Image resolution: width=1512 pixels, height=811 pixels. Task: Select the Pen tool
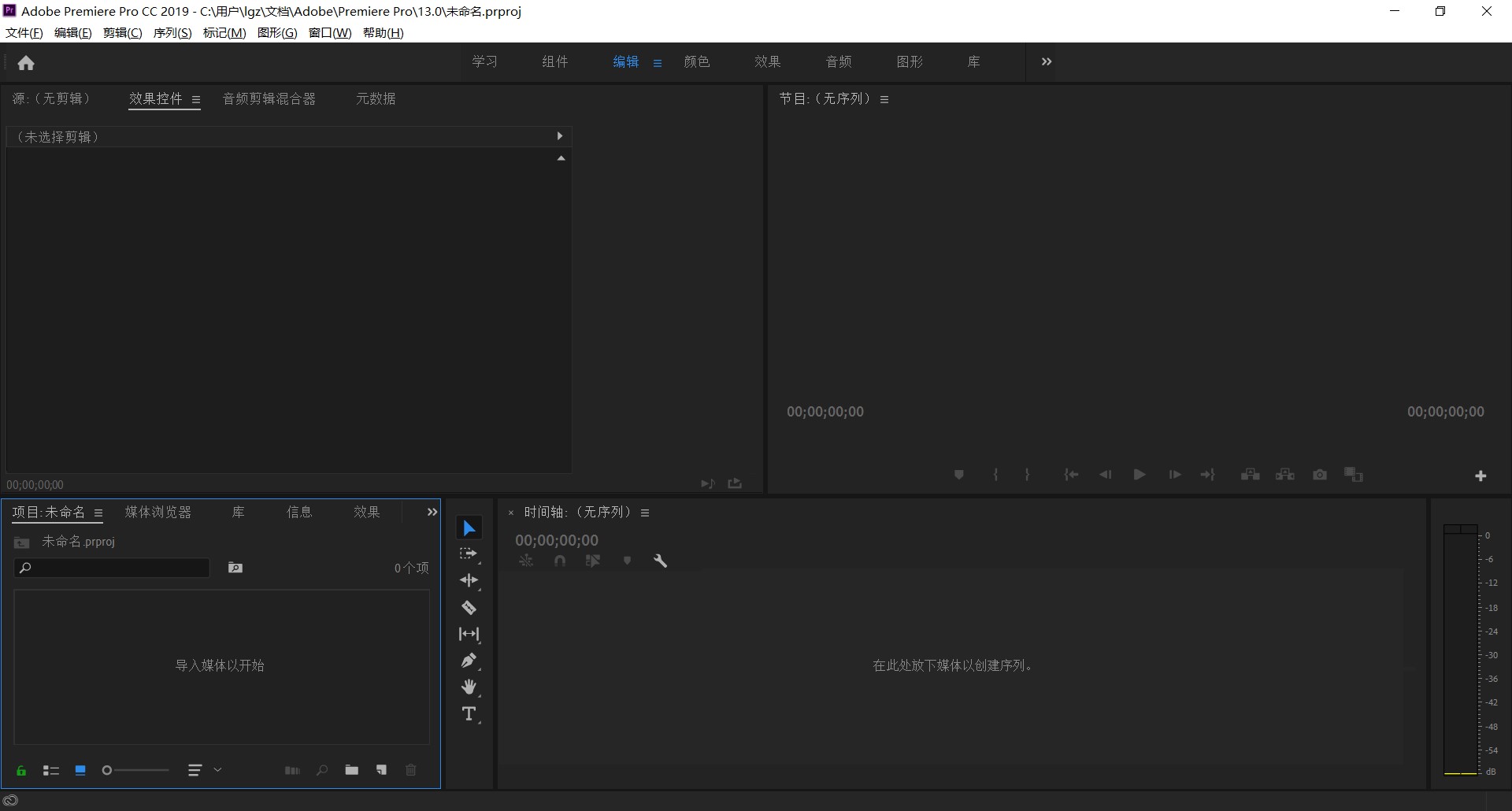[469, 661]
